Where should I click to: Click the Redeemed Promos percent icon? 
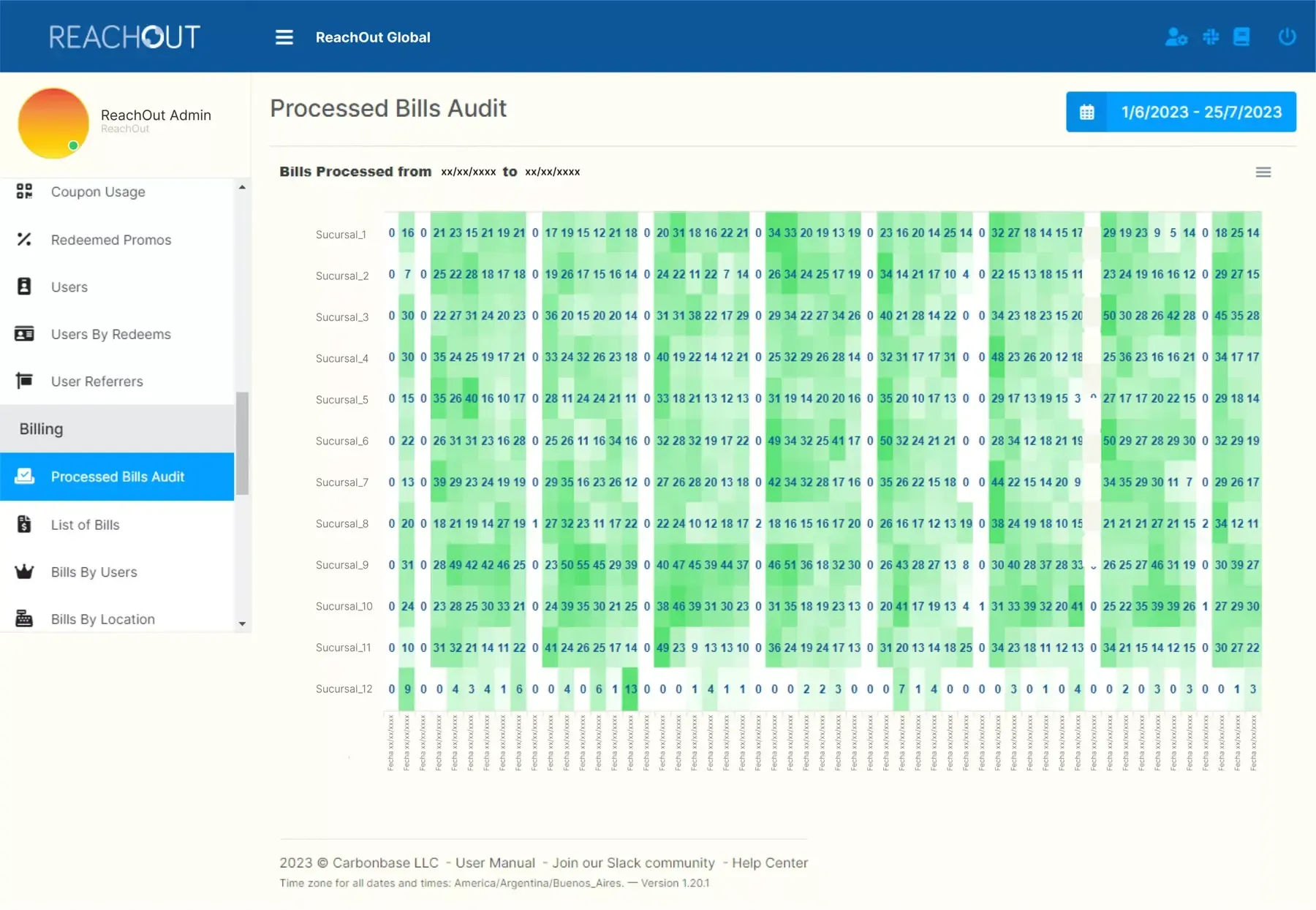coord(24,239)
